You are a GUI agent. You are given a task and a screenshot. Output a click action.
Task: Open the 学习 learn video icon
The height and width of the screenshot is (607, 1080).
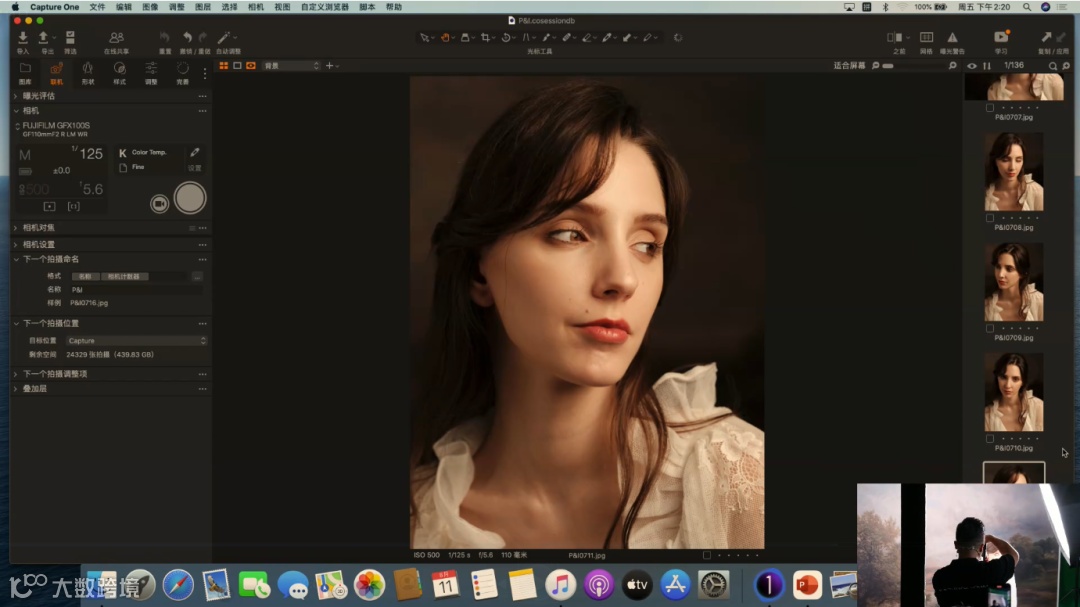coord(1001,37)
